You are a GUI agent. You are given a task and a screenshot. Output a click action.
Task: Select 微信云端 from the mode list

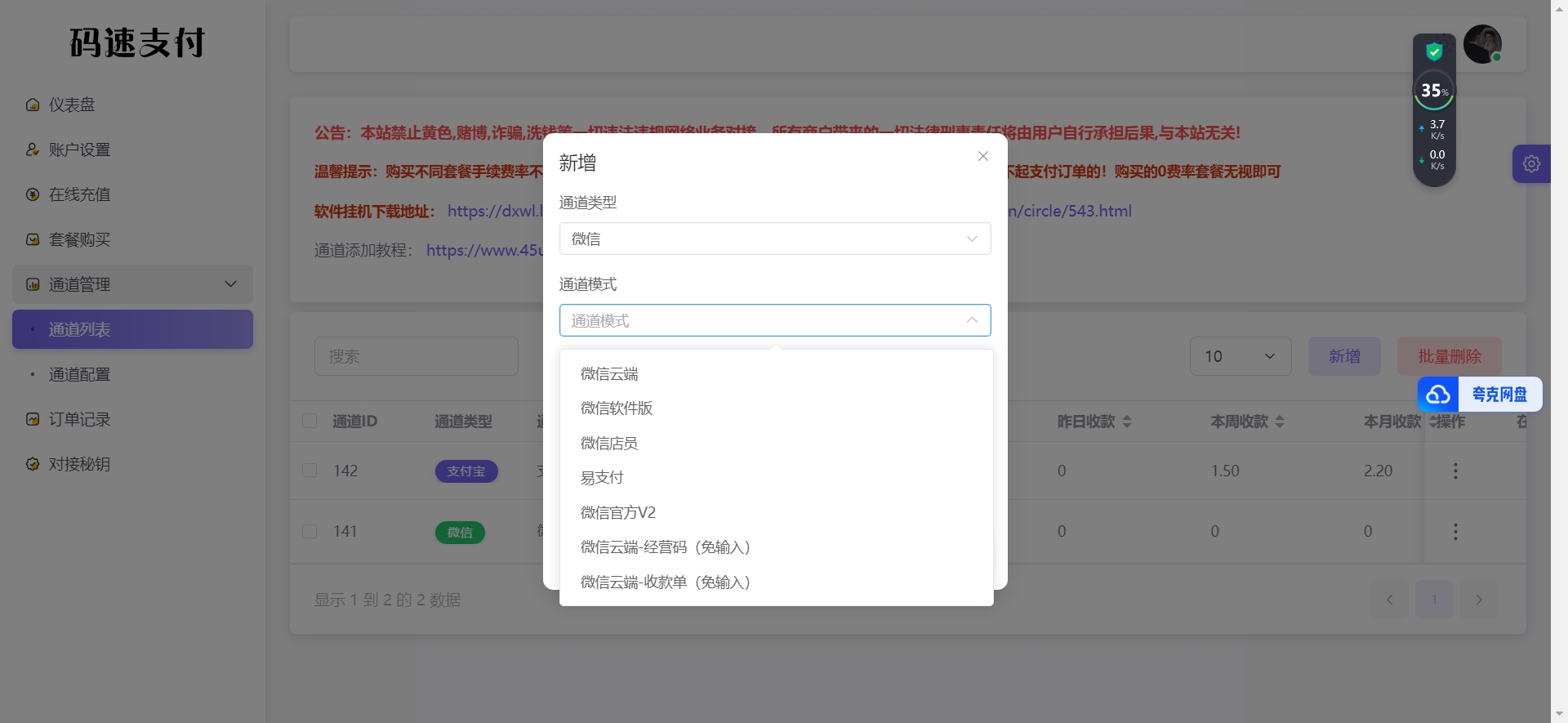[609, 374]
